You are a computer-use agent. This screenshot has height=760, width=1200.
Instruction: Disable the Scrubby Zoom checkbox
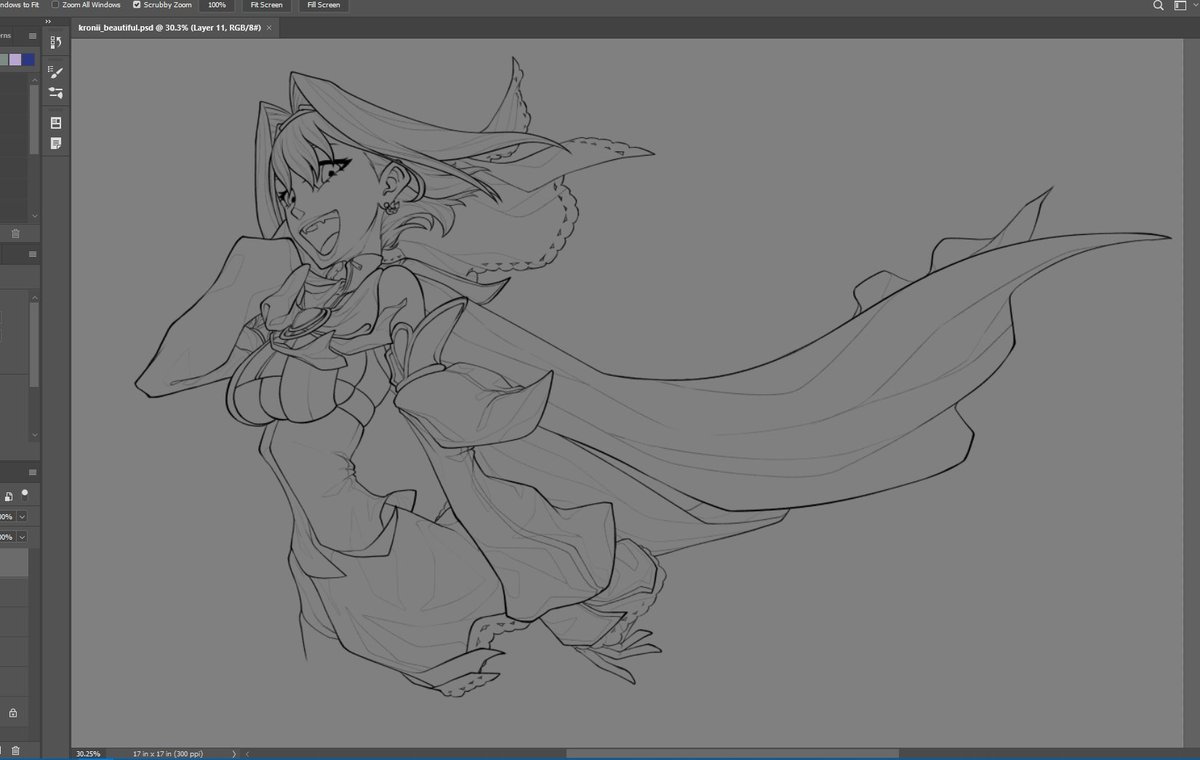(137, 5)
